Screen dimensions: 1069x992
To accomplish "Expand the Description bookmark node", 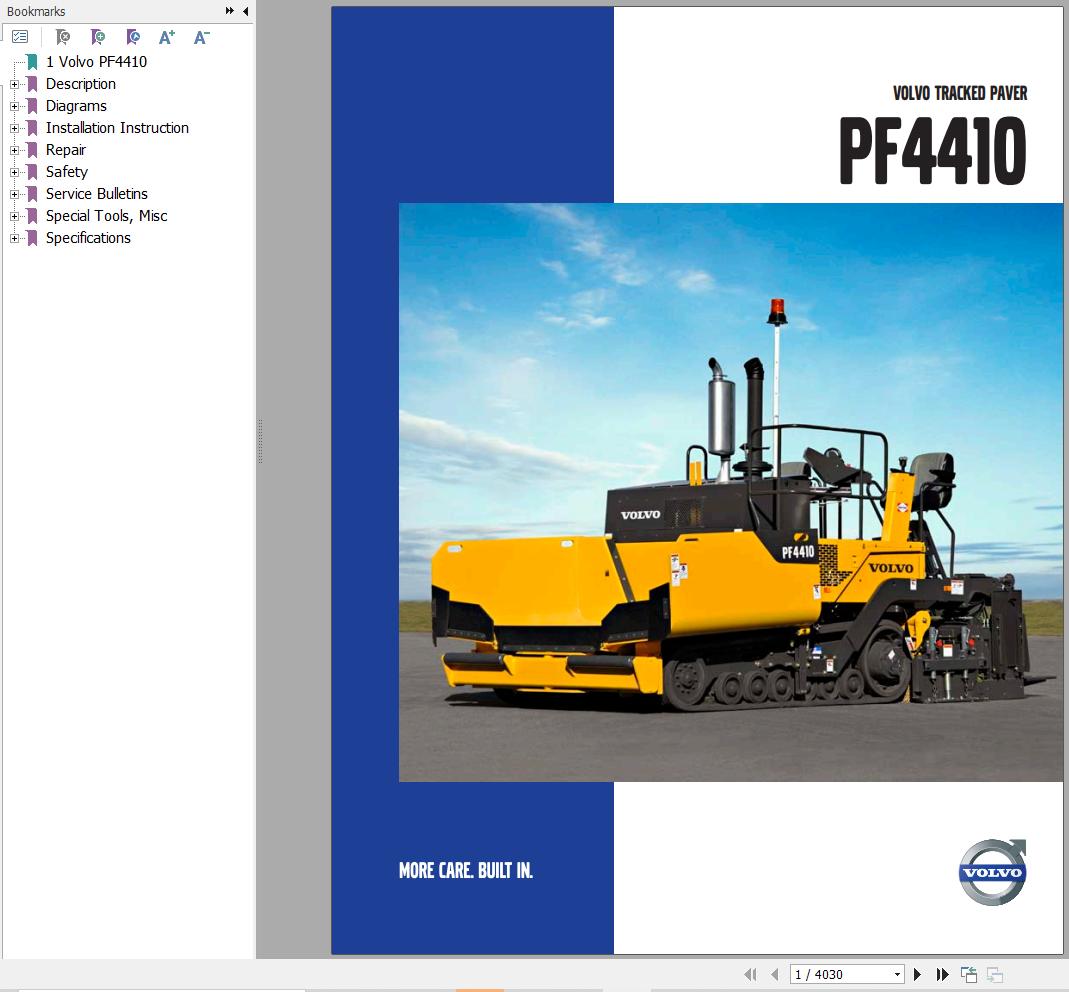I will [x=14, y=85].
